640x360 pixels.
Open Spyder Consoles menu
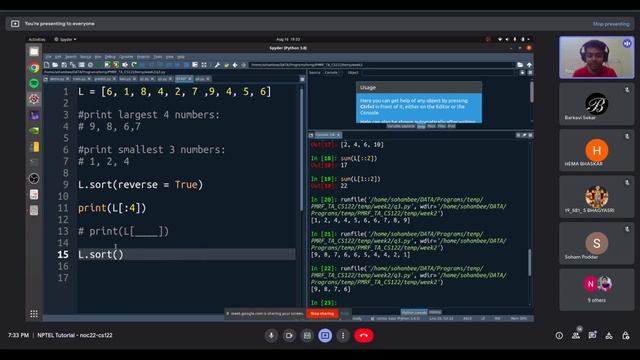[126, 57]
